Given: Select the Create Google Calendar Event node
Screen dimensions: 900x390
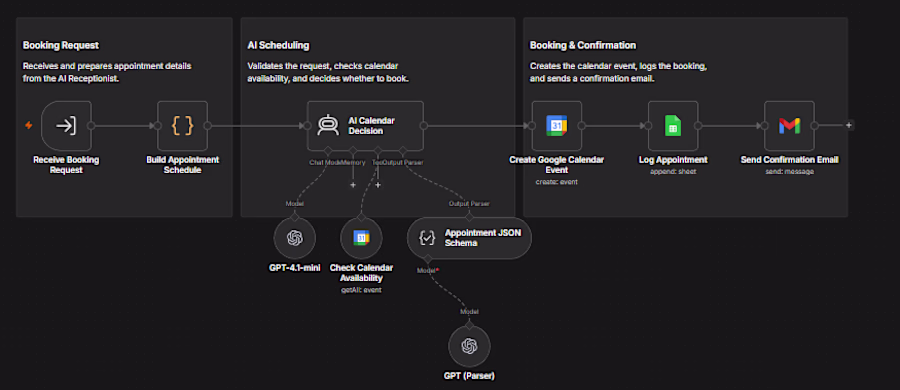Looking at the screenshot, I should (557, 126).
